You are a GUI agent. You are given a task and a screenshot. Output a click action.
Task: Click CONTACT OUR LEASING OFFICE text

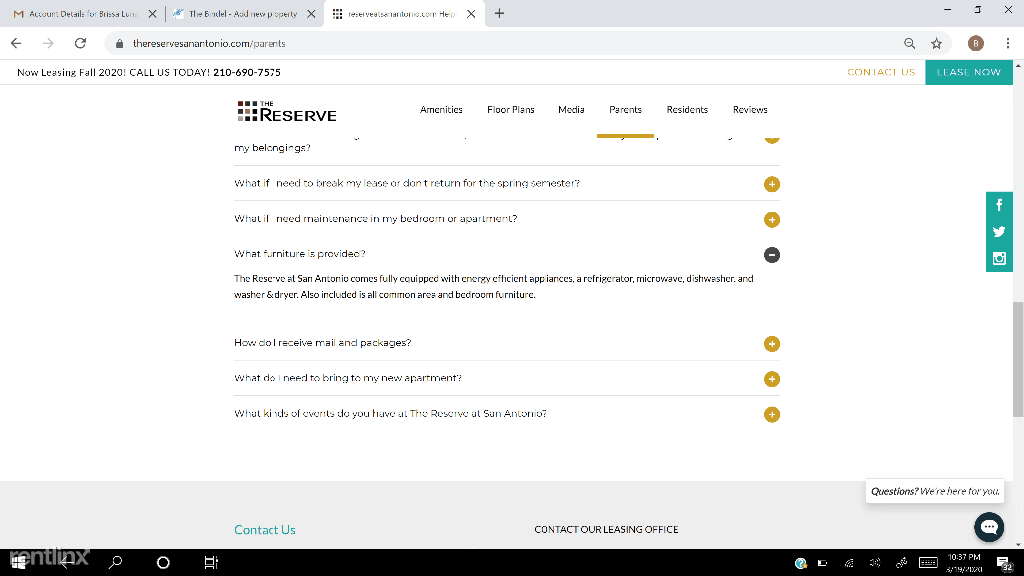coord(606,530)
